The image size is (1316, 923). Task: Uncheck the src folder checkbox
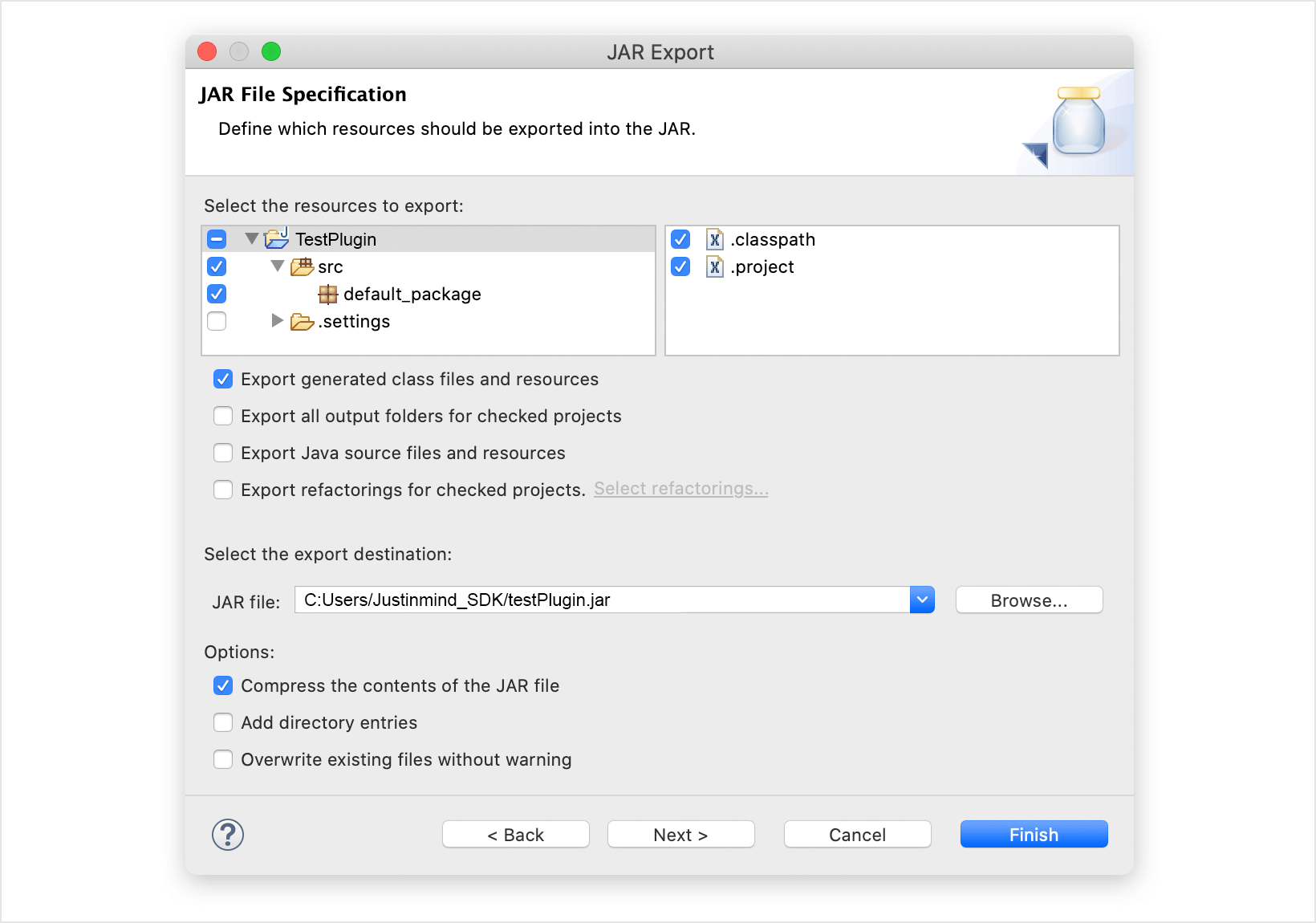[x=217, y=266]
